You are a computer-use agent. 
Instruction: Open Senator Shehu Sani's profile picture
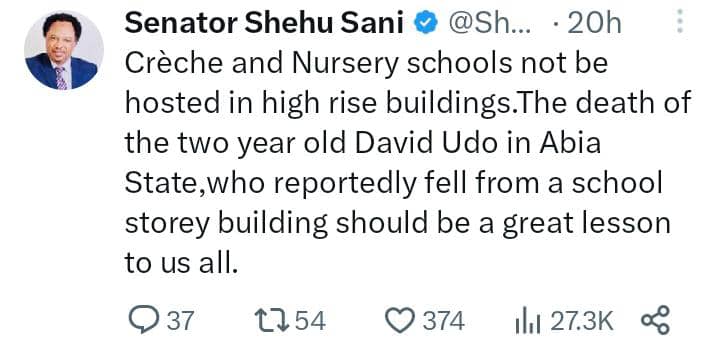pos(64,51)
